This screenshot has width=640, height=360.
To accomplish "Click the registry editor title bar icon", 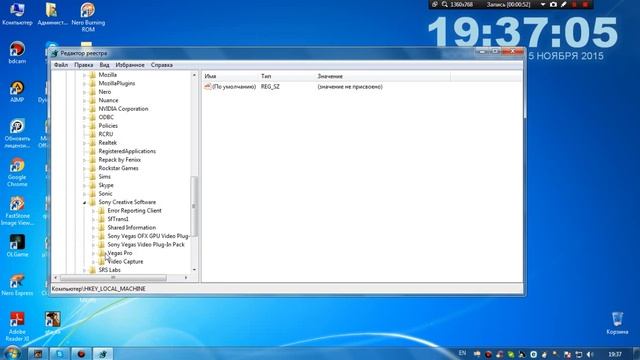I will (x=55, y=53).
